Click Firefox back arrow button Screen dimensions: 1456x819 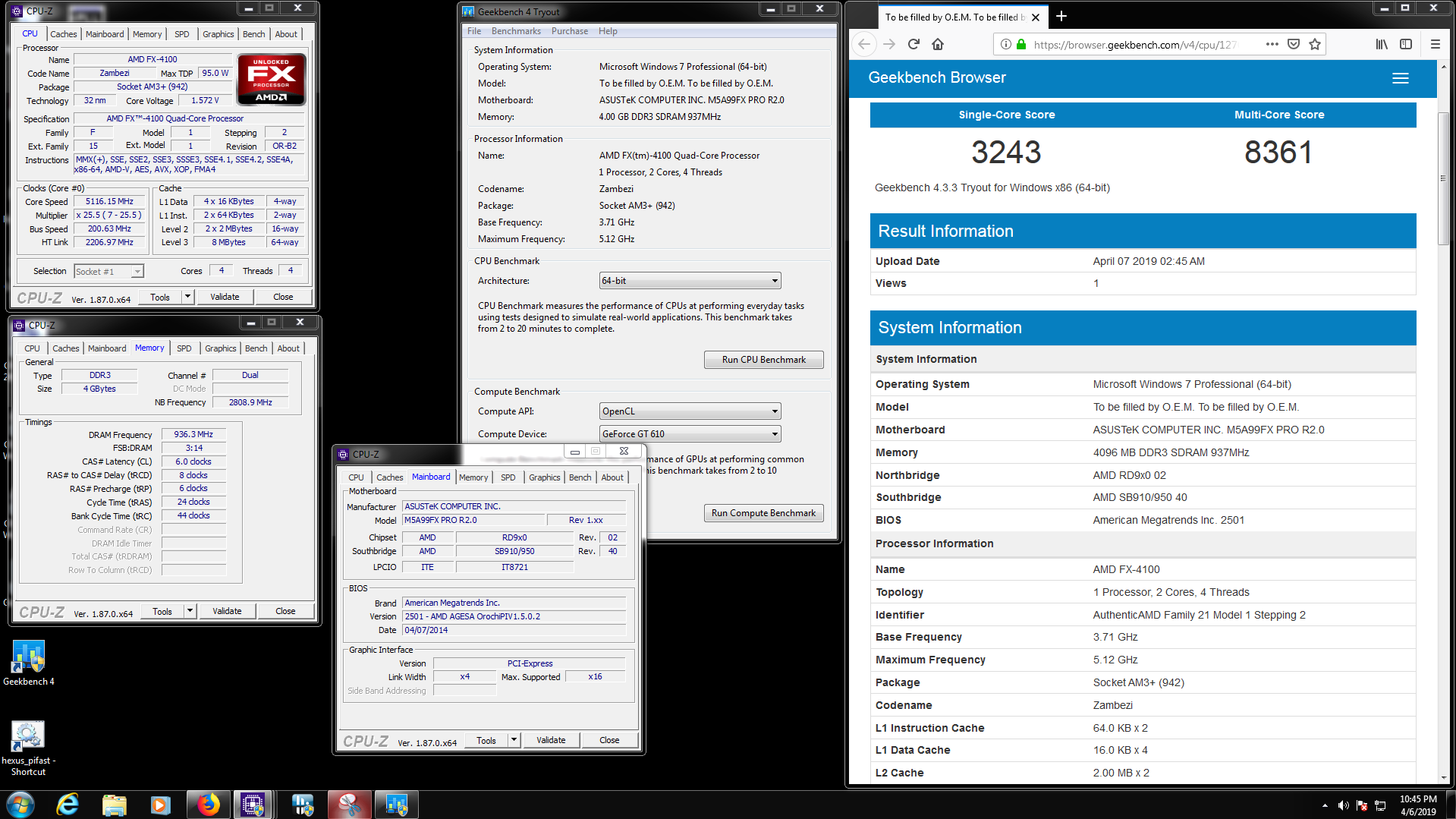click(x=865, y=44)
